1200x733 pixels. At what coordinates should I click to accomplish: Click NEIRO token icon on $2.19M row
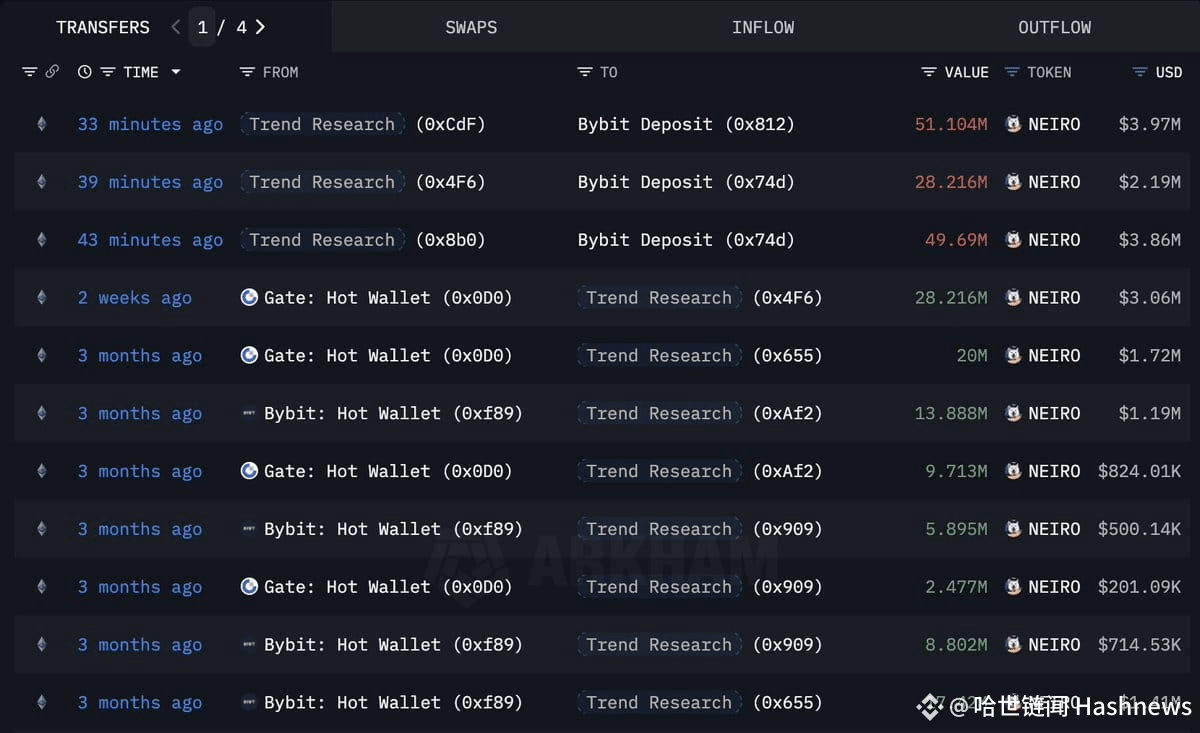(x=1013, y=182)
